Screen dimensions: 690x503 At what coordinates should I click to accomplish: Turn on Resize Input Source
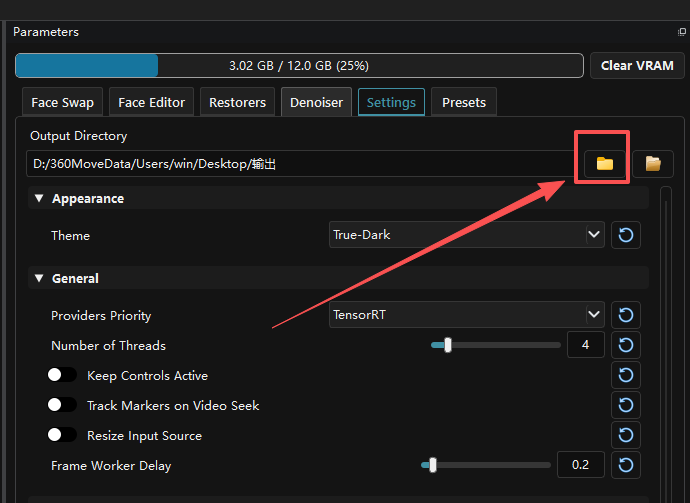pos(62,435)
